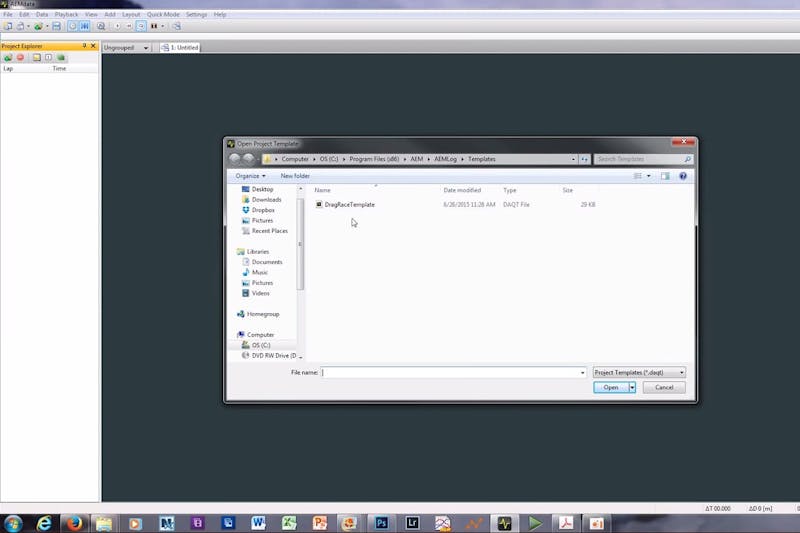Click the New folder button
This screenshot has height=533, width=800.
coord(295,176)
